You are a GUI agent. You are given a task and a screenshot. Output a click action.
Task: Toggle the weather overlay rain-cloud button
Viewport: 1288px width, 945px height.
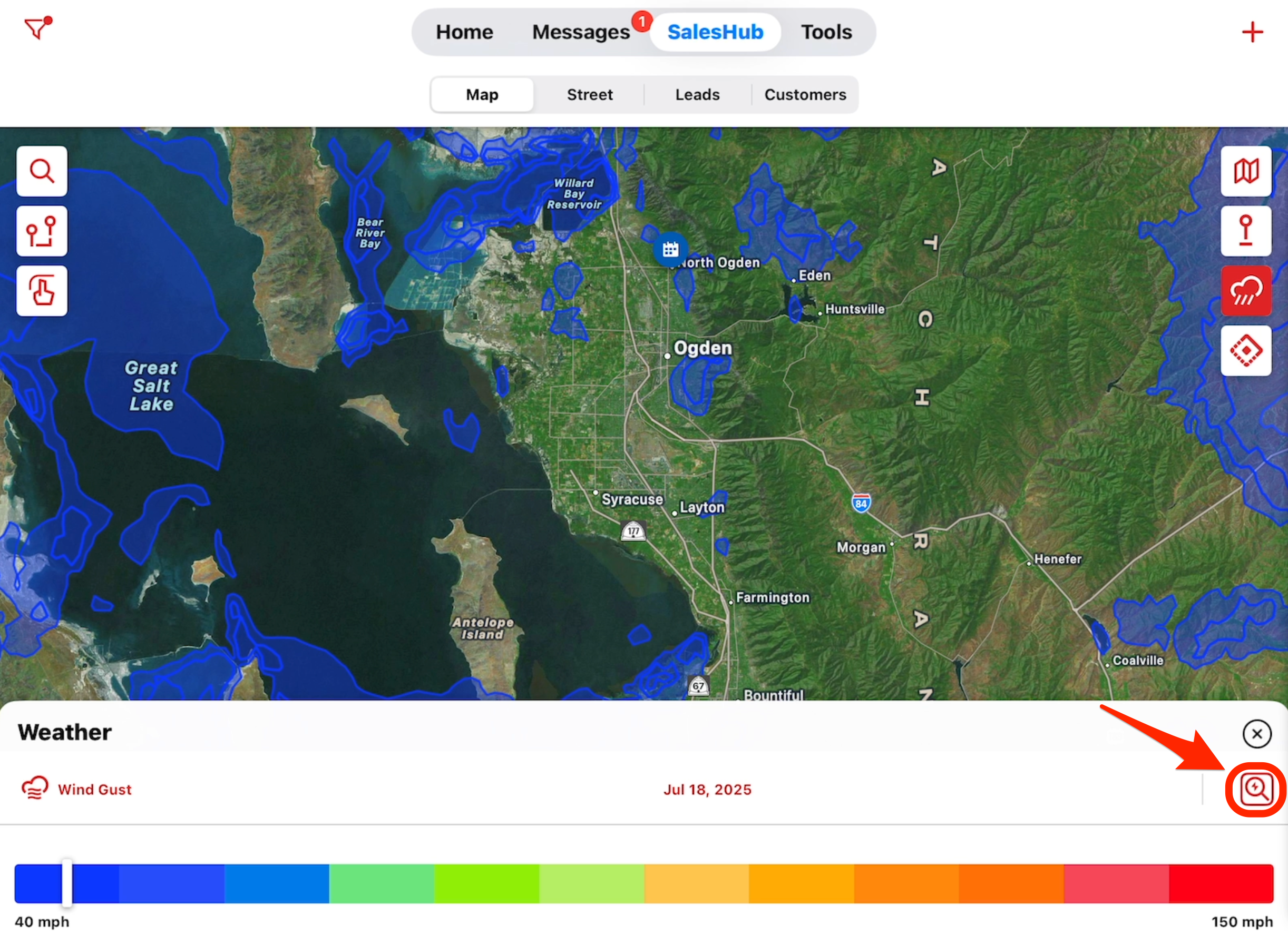1246,291
